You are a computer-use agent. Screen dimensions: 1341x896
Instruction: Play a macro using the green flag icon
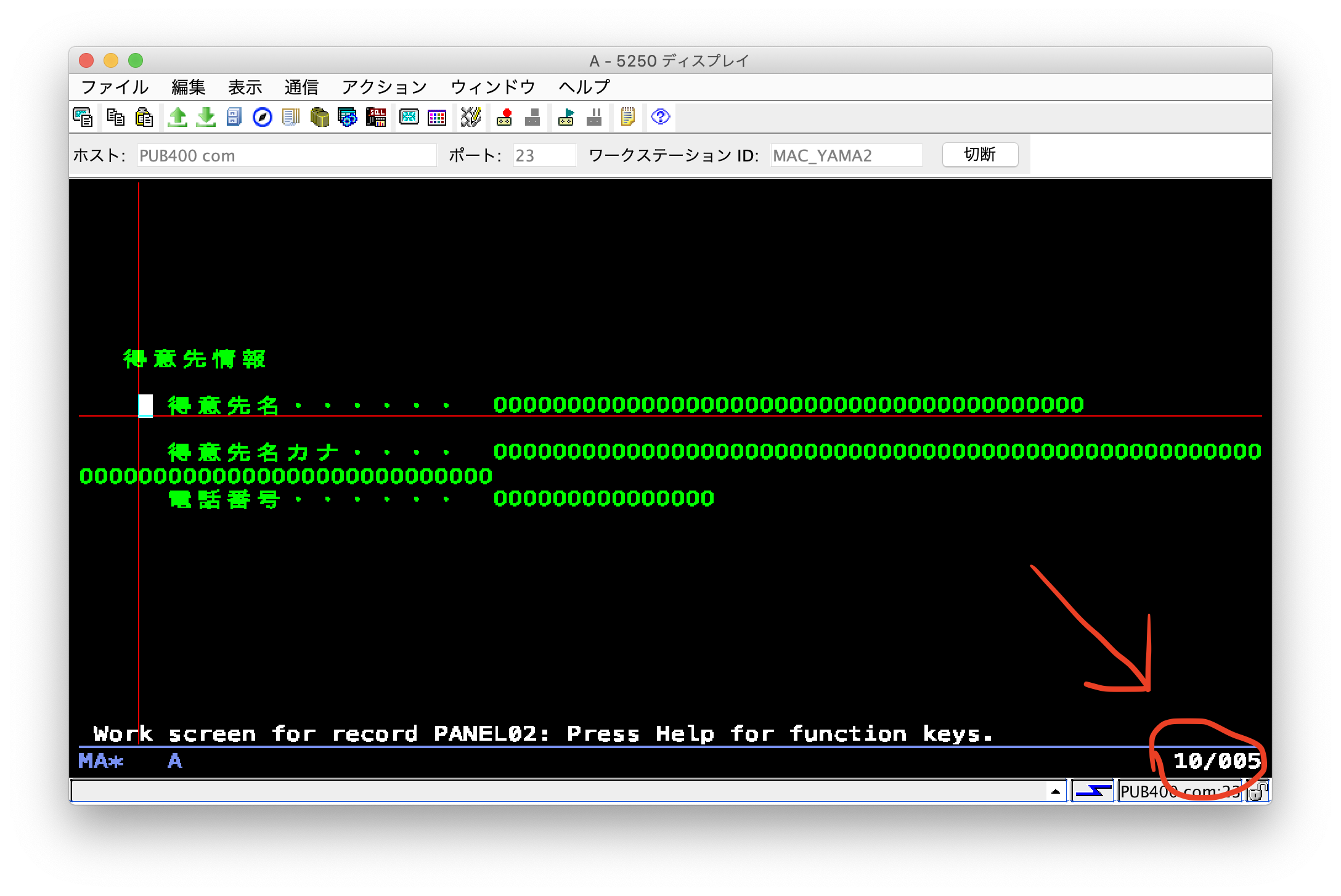click(x=566, y=117)
